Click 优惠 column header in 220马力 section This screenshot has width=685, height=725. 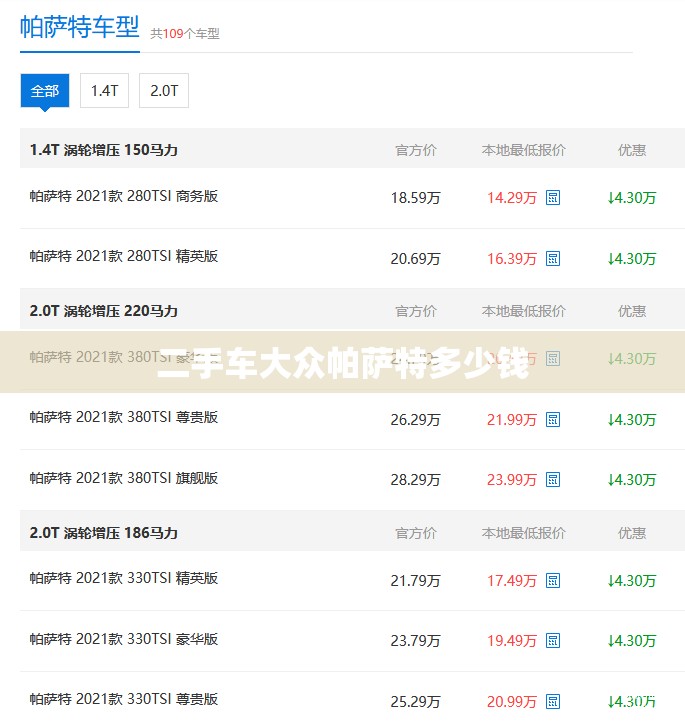pyautogui.click(x=632, y=311)
